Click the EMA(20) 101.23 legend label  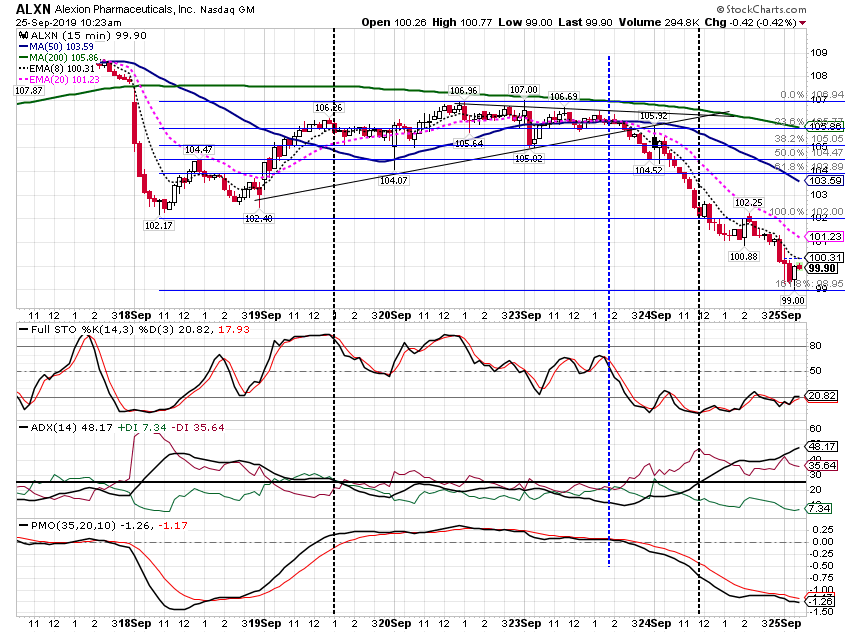pyautogui.click(x=60, y=79)
